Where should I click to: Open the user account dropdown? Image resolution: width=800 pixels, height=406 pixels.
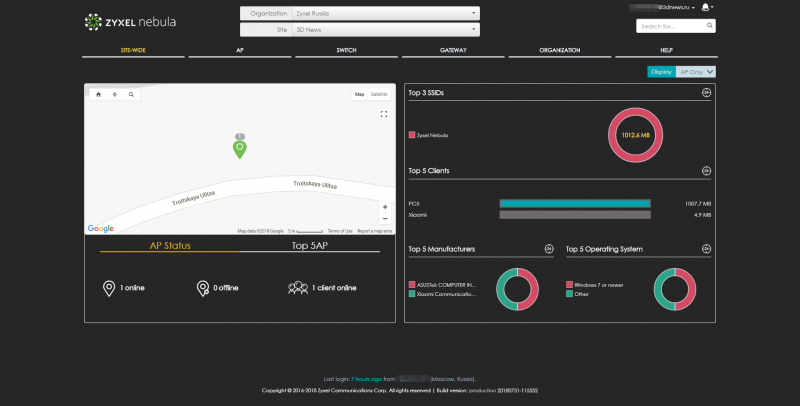(662, 7)
